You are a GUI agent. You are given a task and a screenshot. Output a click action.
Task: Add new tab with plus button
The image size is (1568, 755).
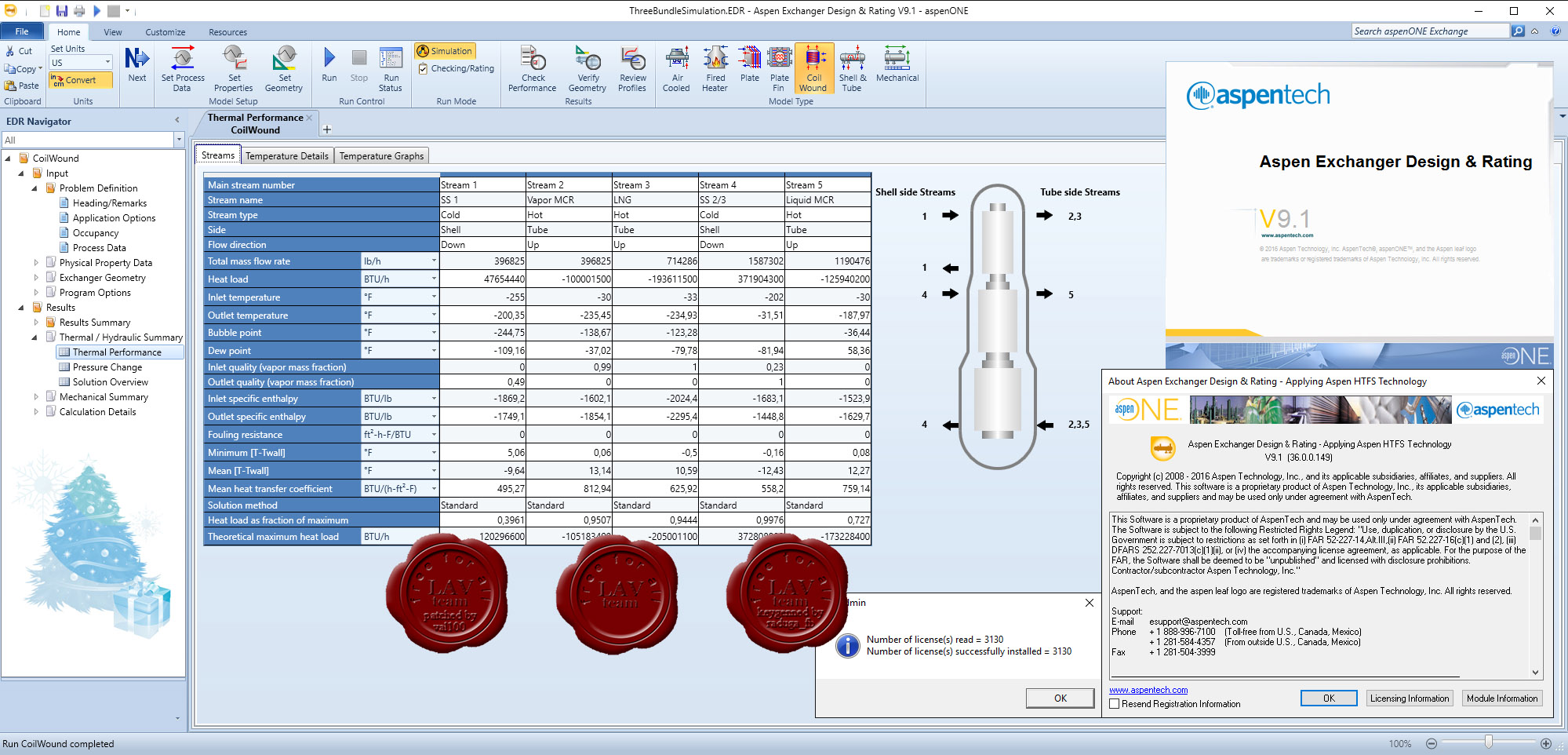coord(327,129)
